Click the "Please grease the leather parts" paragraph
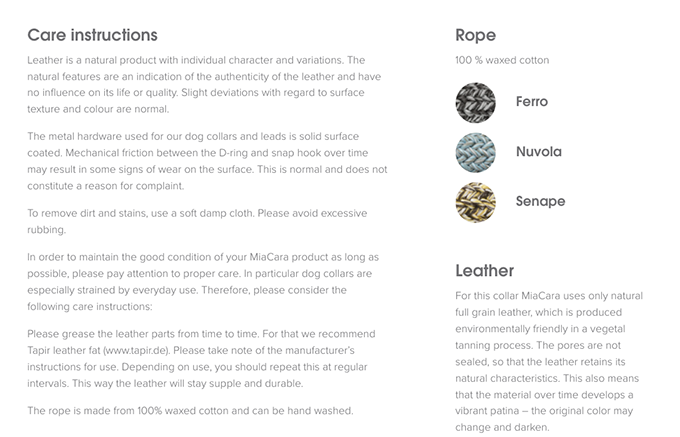680x437 pixels. pos(199,358)
